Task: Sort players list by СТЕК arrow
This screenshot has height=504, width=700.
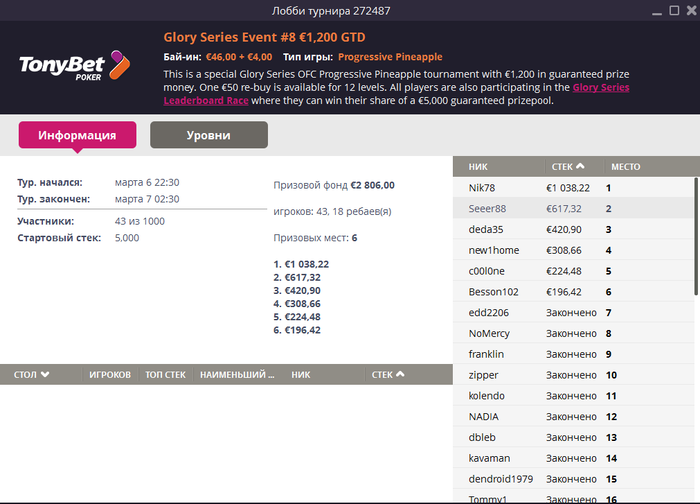Action: [581, 166]
